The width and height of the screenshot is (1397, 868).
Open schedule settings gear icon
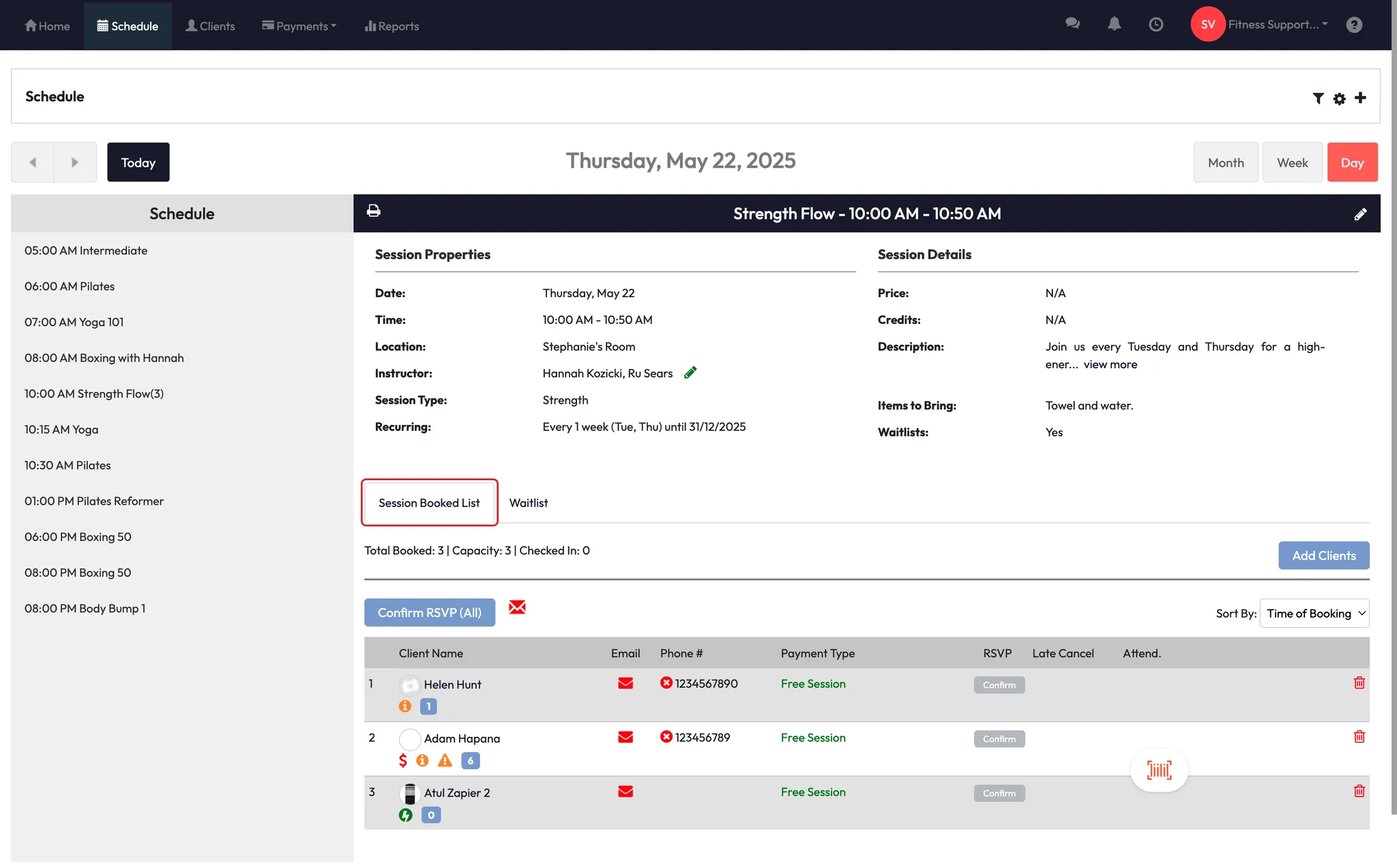tap(1339, 98)
